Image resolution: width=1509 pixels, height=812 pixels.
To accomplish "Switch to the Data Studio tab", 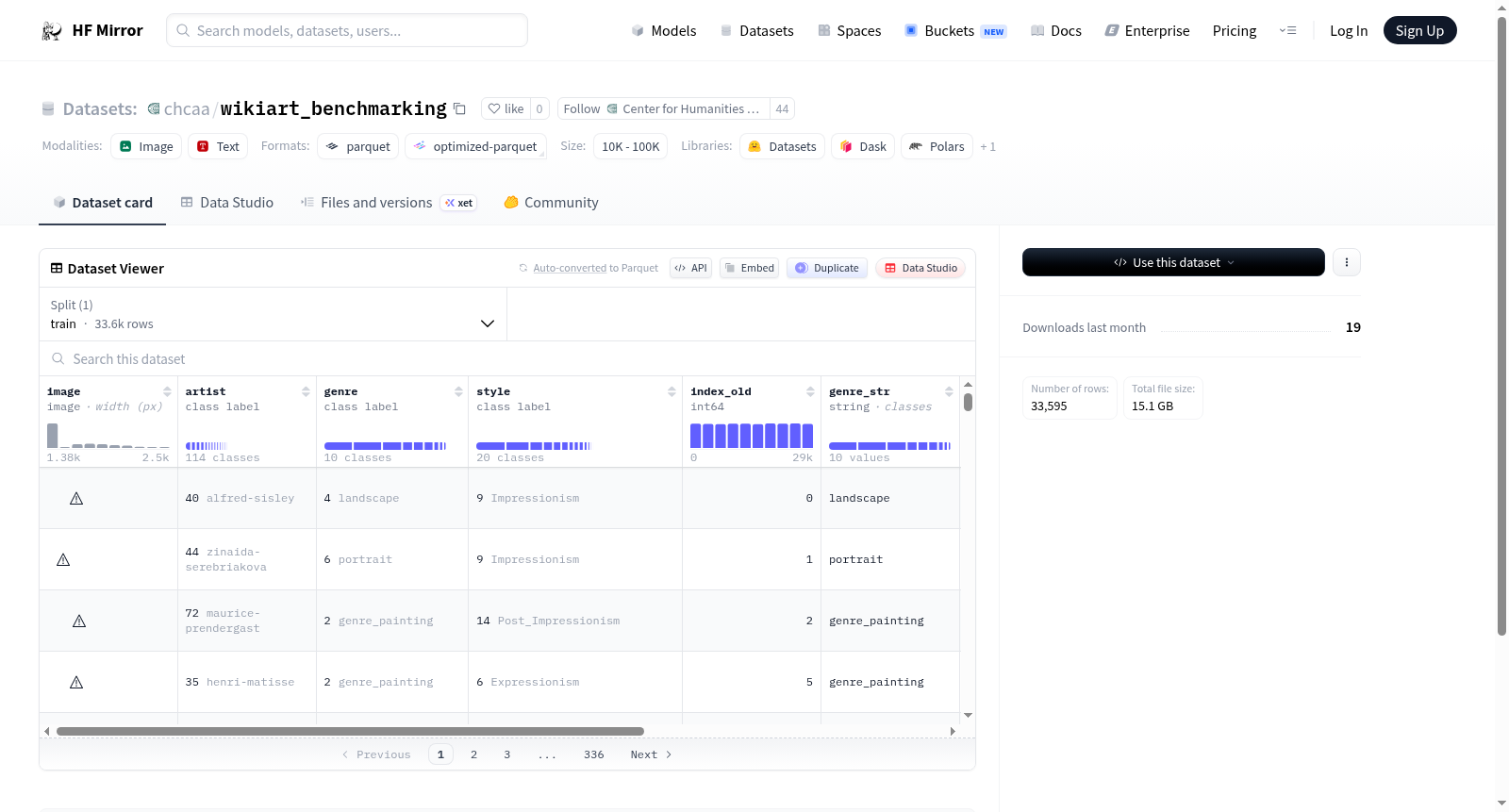I will coord(227,203).
